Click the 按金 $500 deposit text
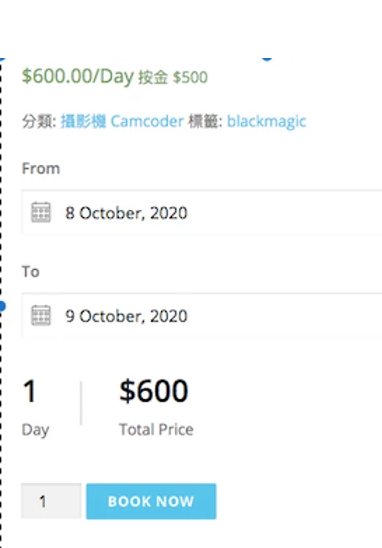 (x=173, y=77)
